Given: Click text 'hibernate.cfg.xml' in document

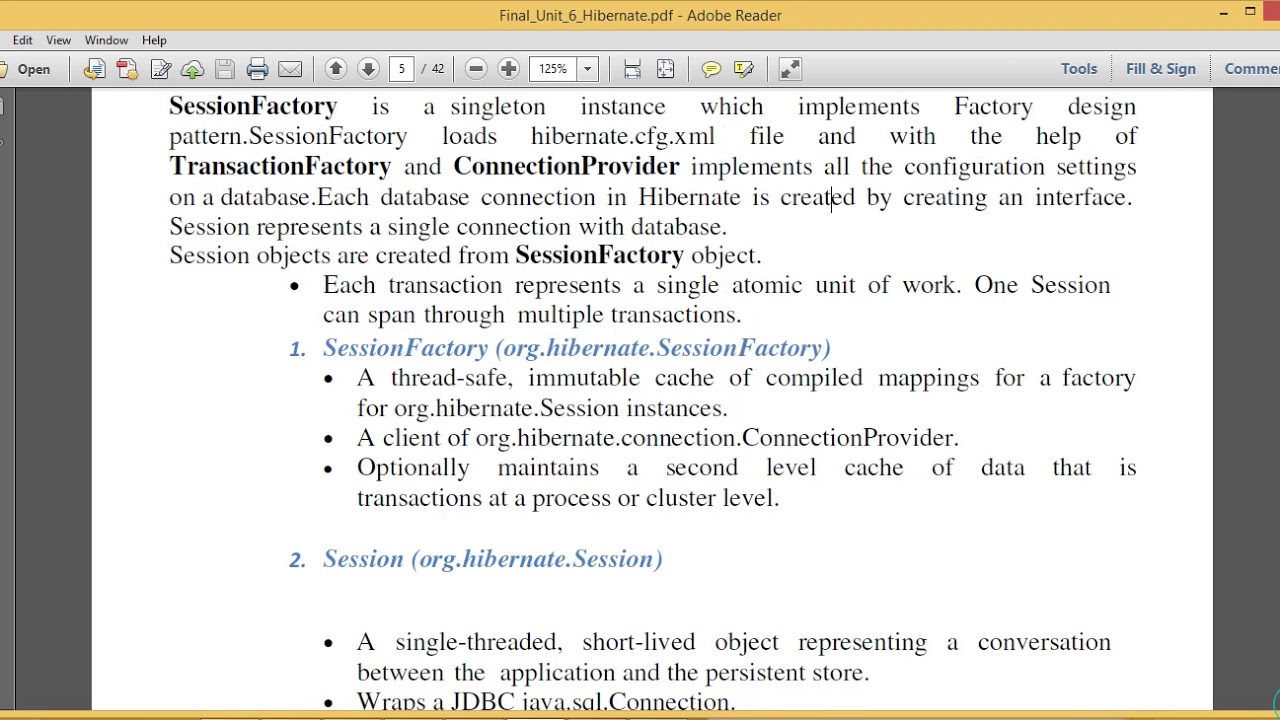Looking at the screenshot, I should (x=622, y=136).
